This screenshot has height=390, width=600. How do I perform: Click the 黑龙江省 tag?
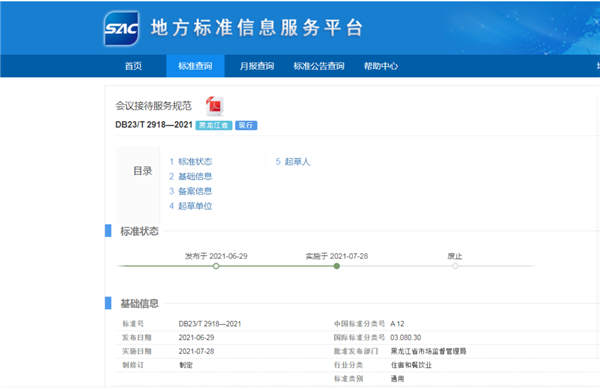(x=214, y=125)
